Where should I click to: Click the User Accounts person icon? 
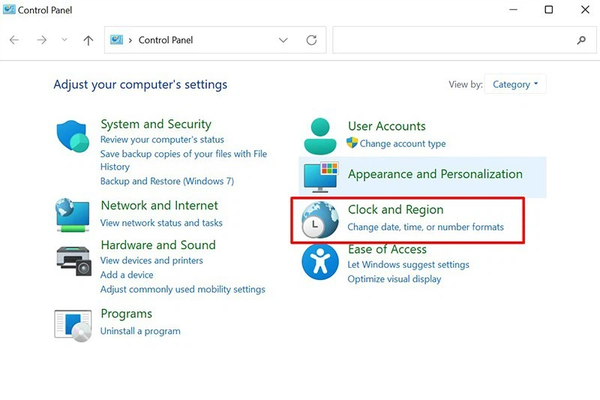(x=322, y=135)
